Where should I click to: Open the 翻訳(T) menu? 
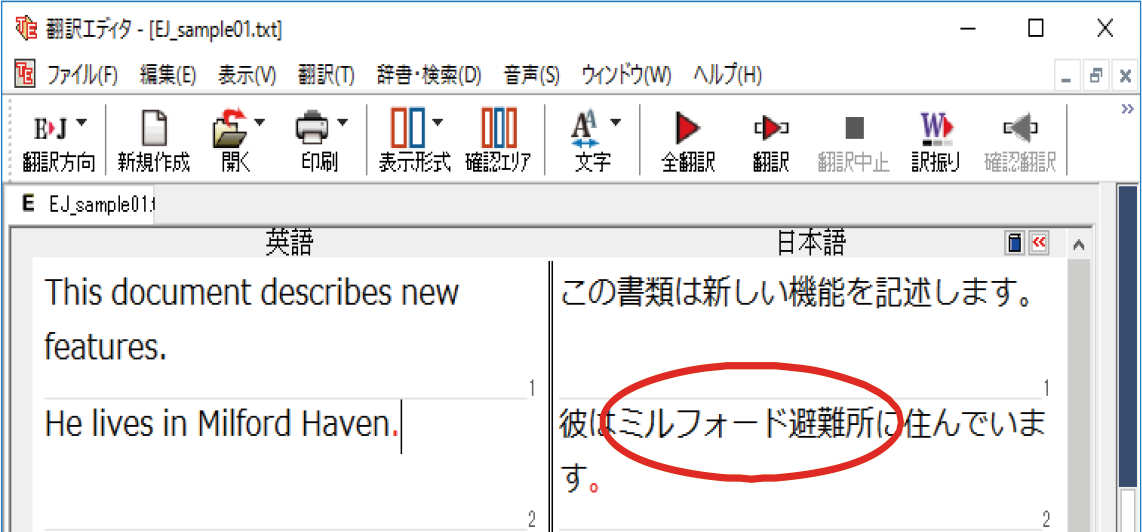pyautogui.click(x=326, y=75)
